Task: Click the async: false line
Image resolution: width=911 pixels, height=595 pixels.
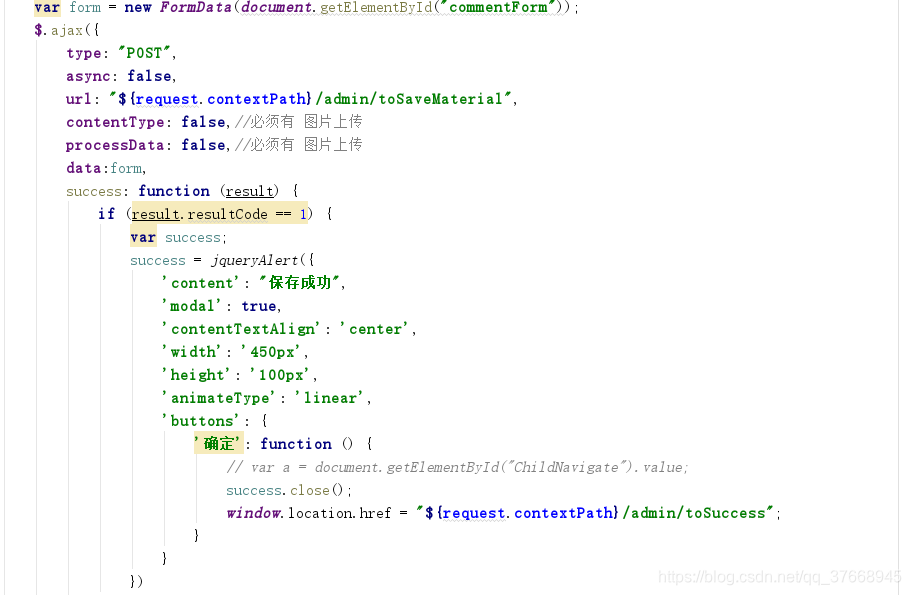Action: point(121,76)
